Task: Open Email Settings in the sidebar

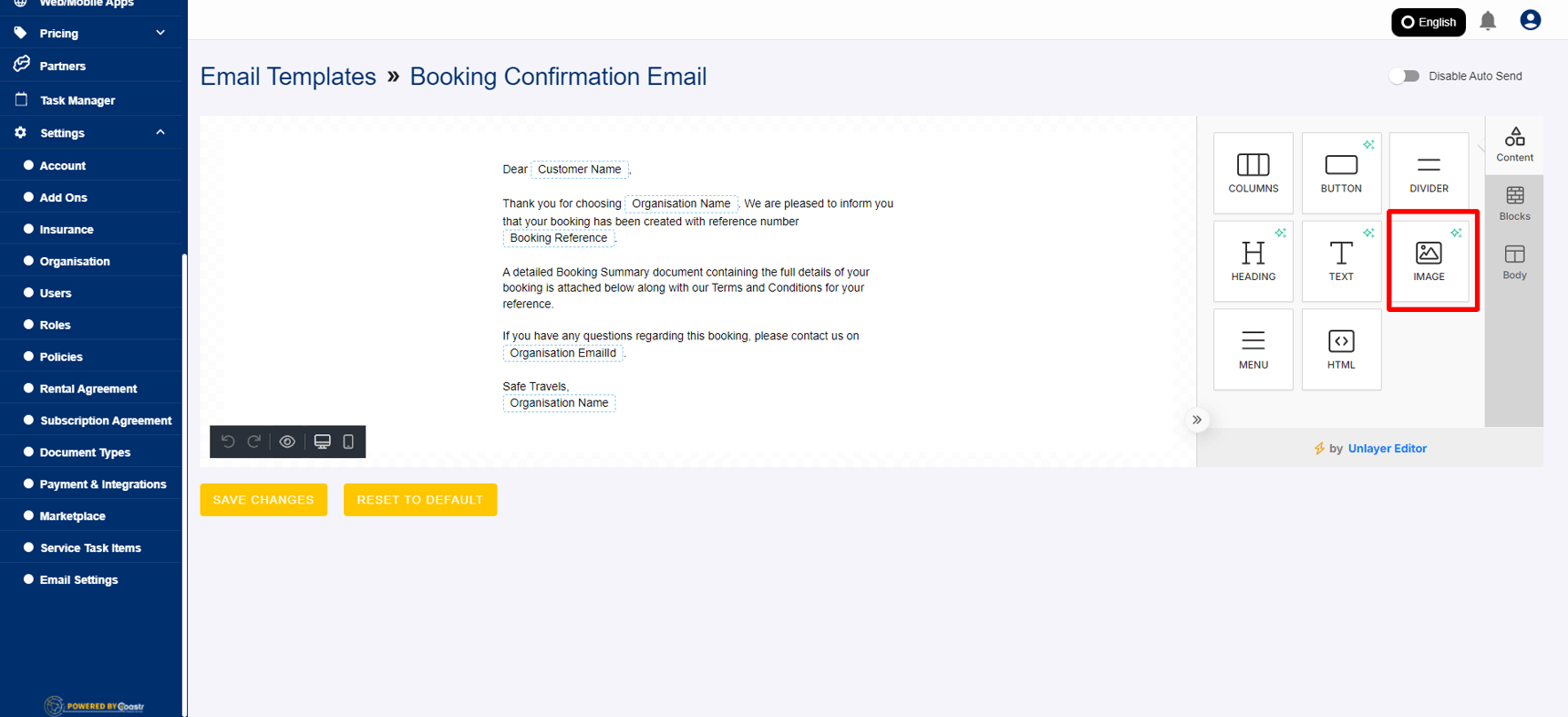Action: (78, 579)
